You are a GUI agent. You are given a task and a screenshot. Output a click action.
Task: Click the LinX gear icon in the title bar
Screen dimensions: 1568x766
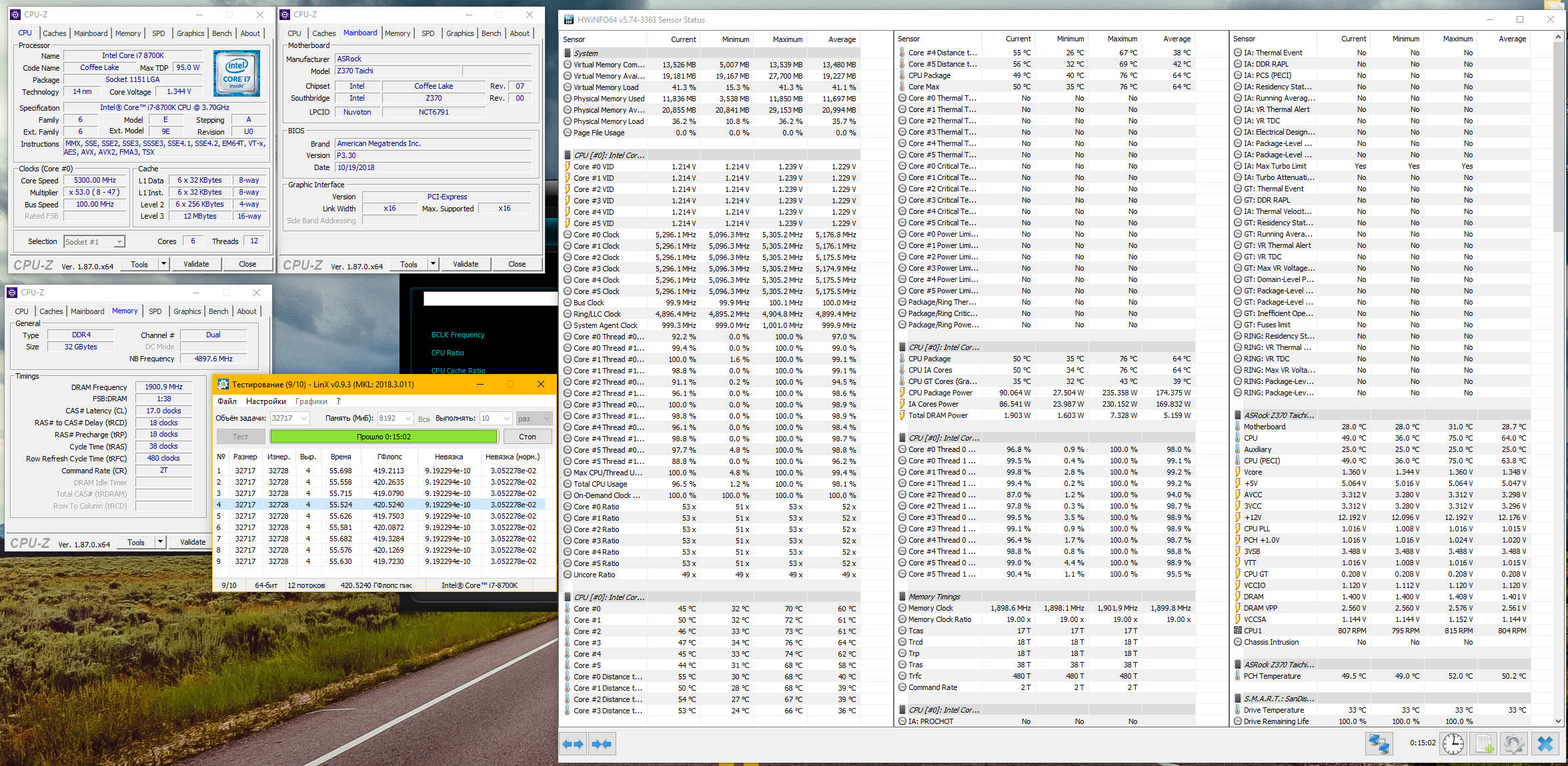[x=223, y=385]
